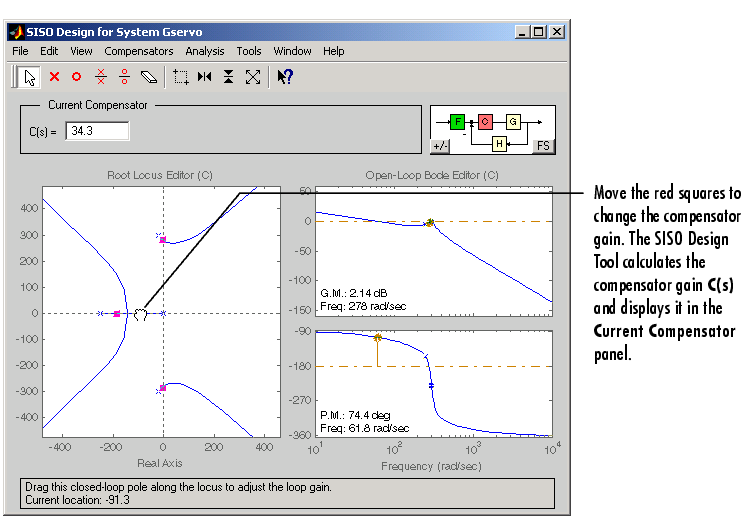
Task: Select the add real zero tool
Action: 77,76
